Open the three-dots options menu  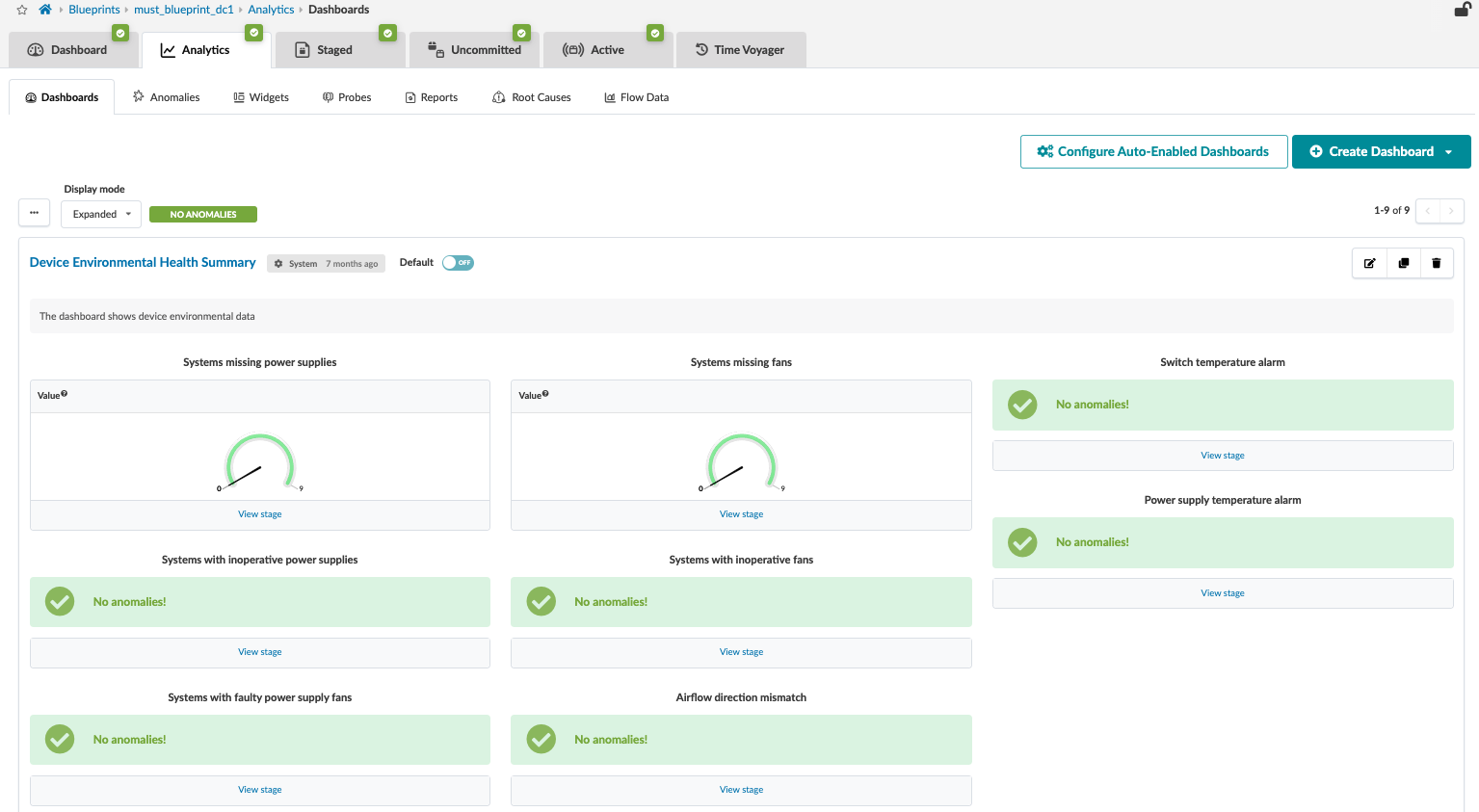[x=34, y=213]
